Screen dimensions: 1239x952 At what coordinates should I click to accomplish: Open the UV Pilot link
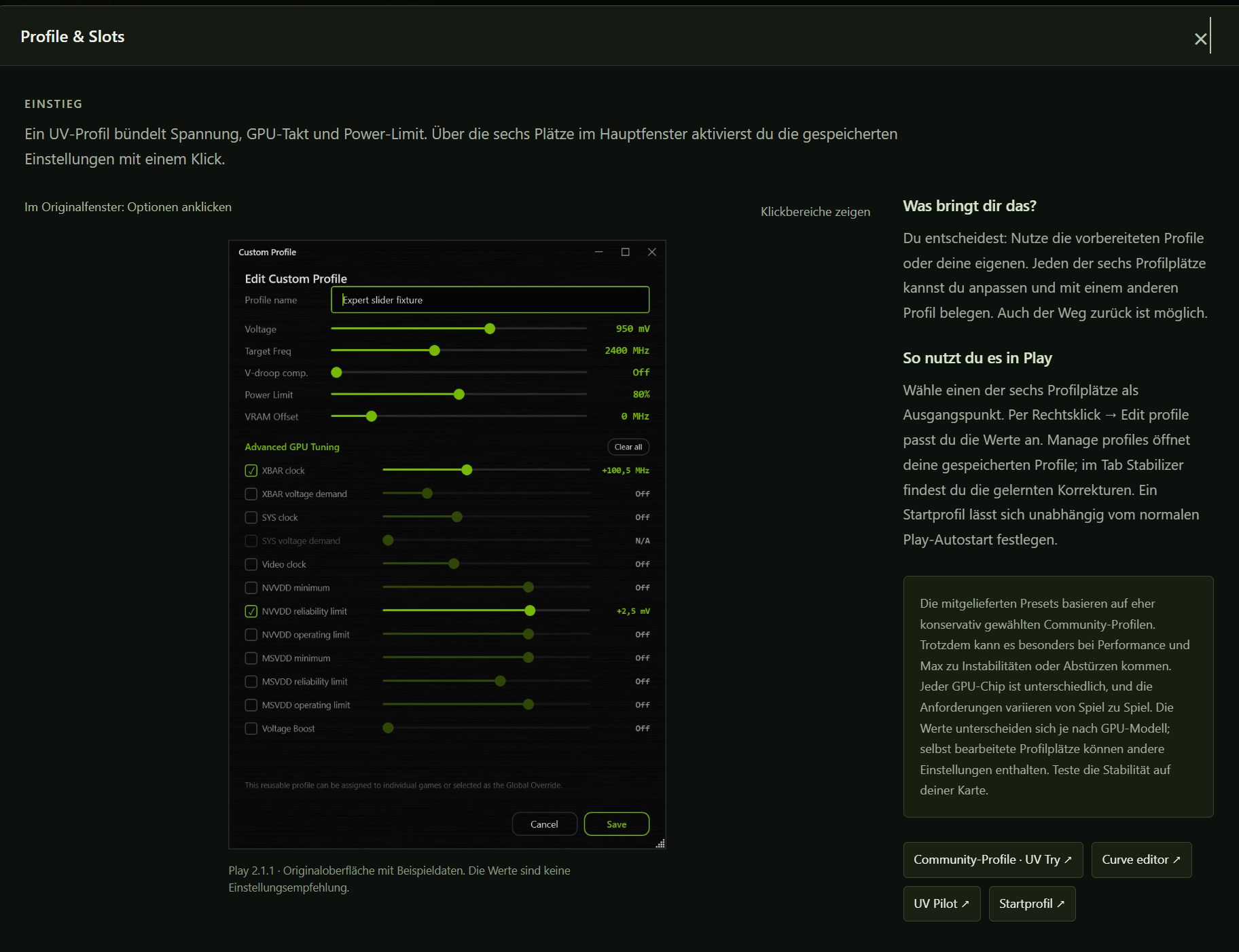(941, 904)
